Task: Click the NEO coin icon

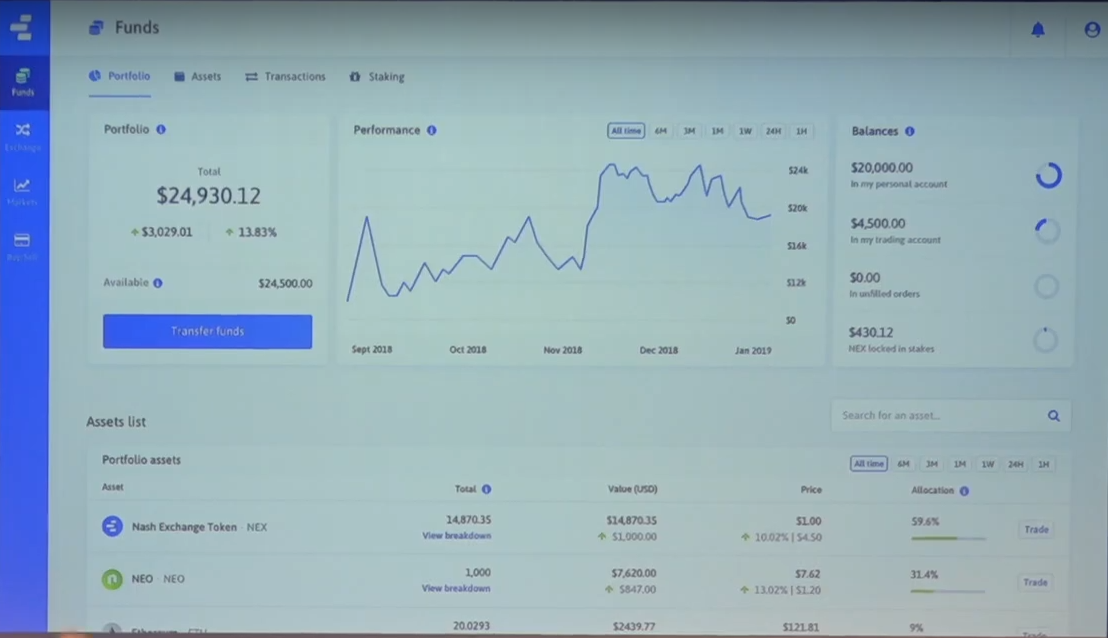Action: pyautogui.click(x=112, y=579)
